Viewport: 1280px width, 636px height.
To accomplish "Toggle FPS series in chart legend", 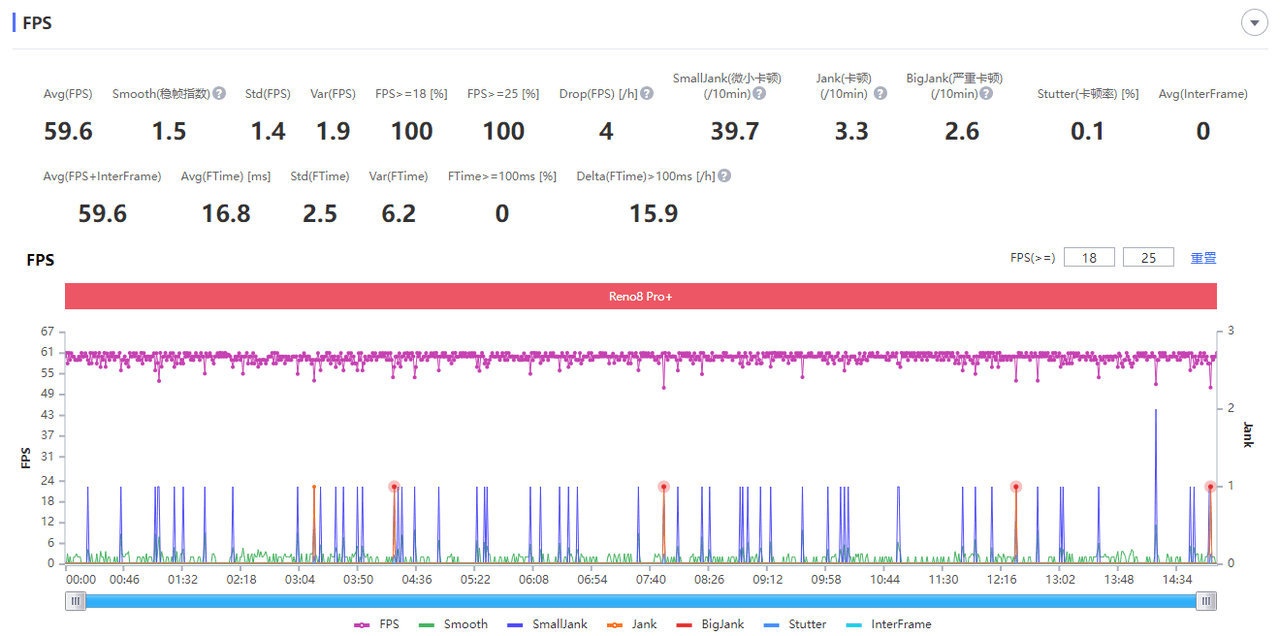I will (x=376, y=624).
